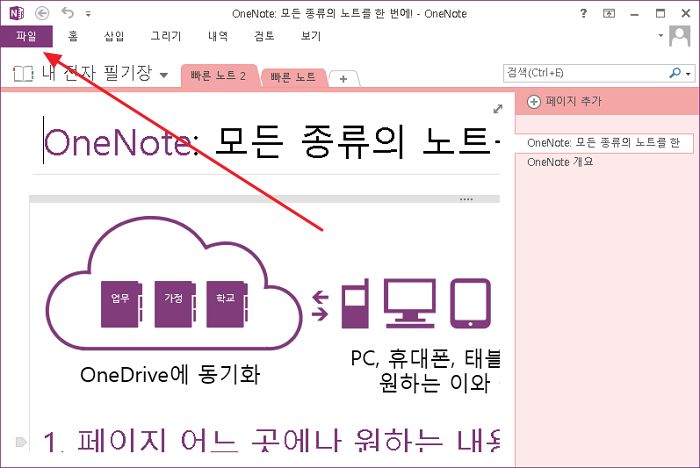Open the 삽입 ribbon tab
Image resolution: width=700 pixels, height=468 pixels.
[x=114, y=36]
